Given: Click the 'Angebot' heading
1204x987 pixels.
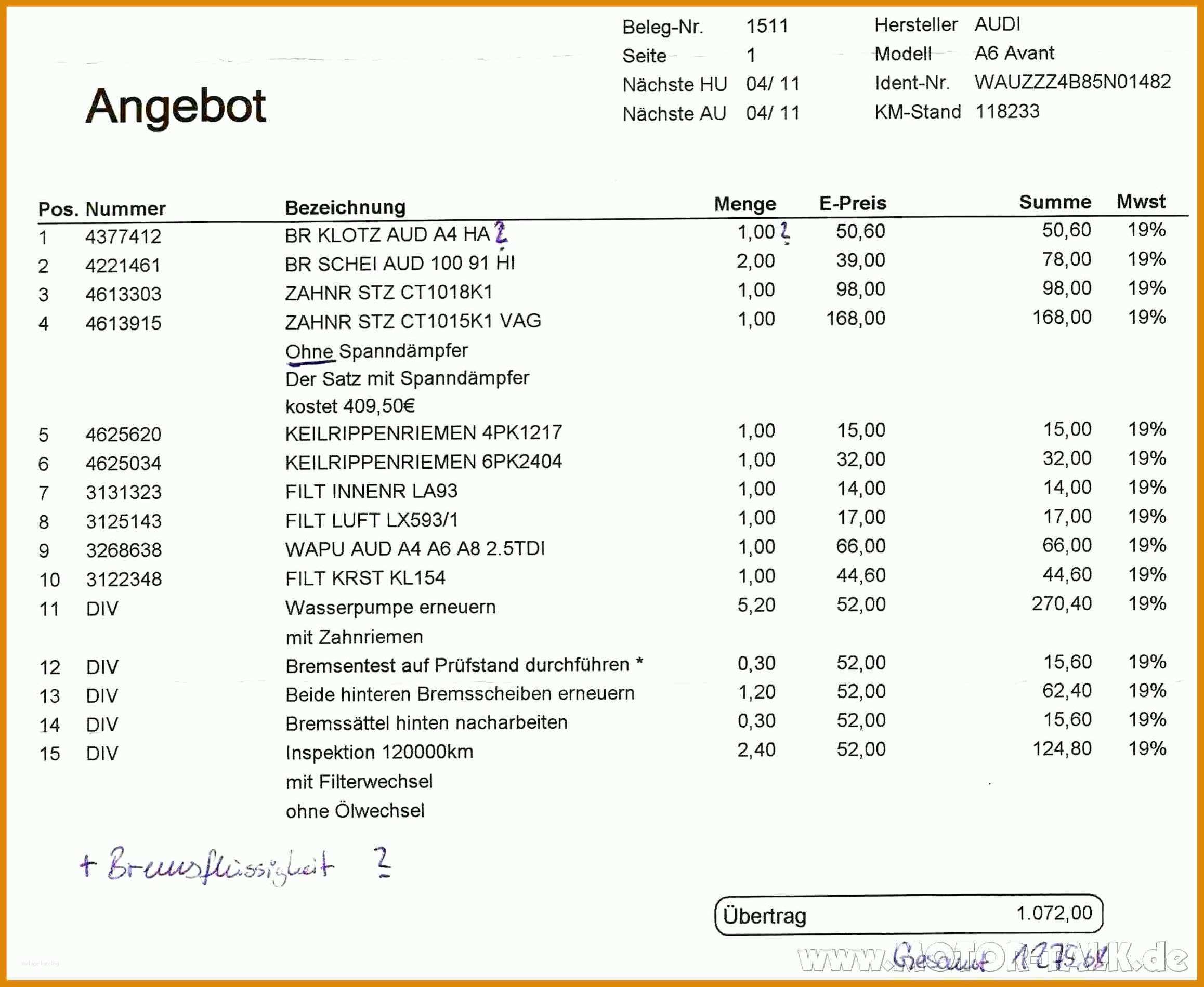Looking at the screenshot, I should (x=176, y=107).
